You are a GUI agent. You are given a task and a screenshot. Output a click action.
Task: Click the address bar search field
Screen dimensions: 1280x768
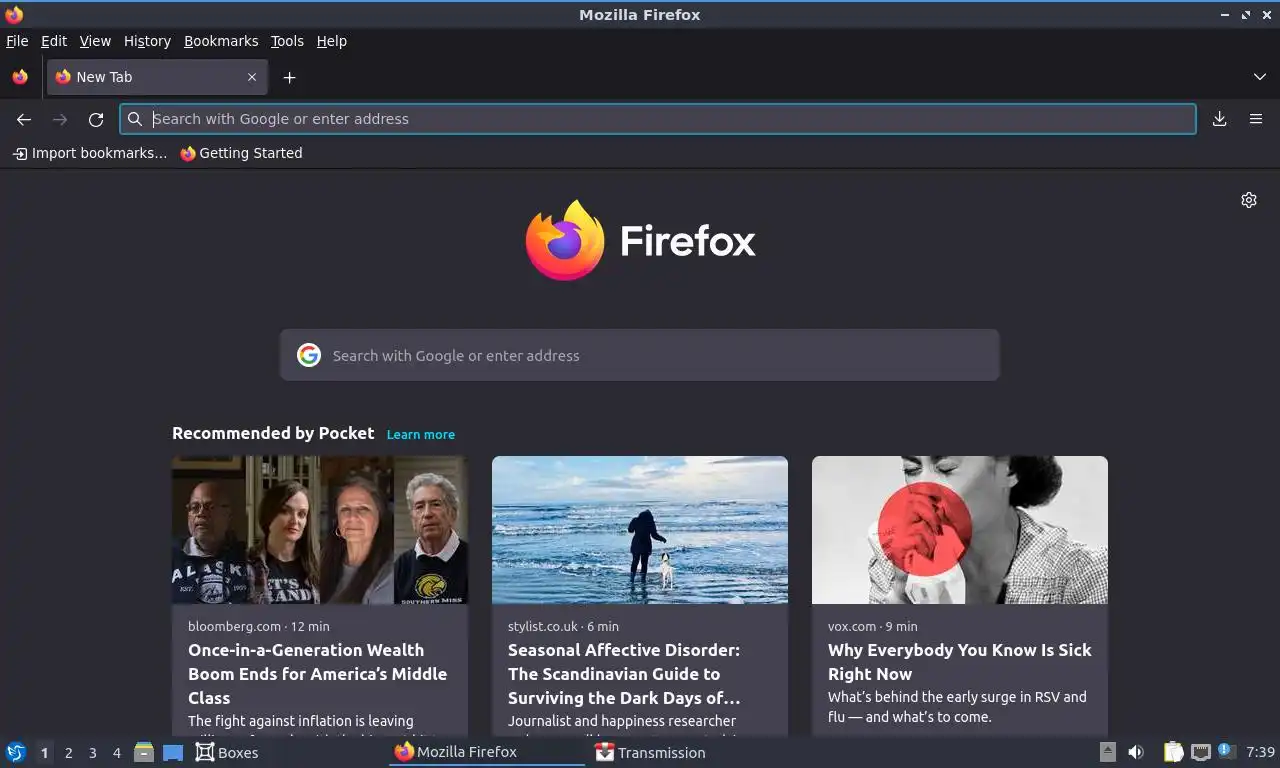(658, 119)
